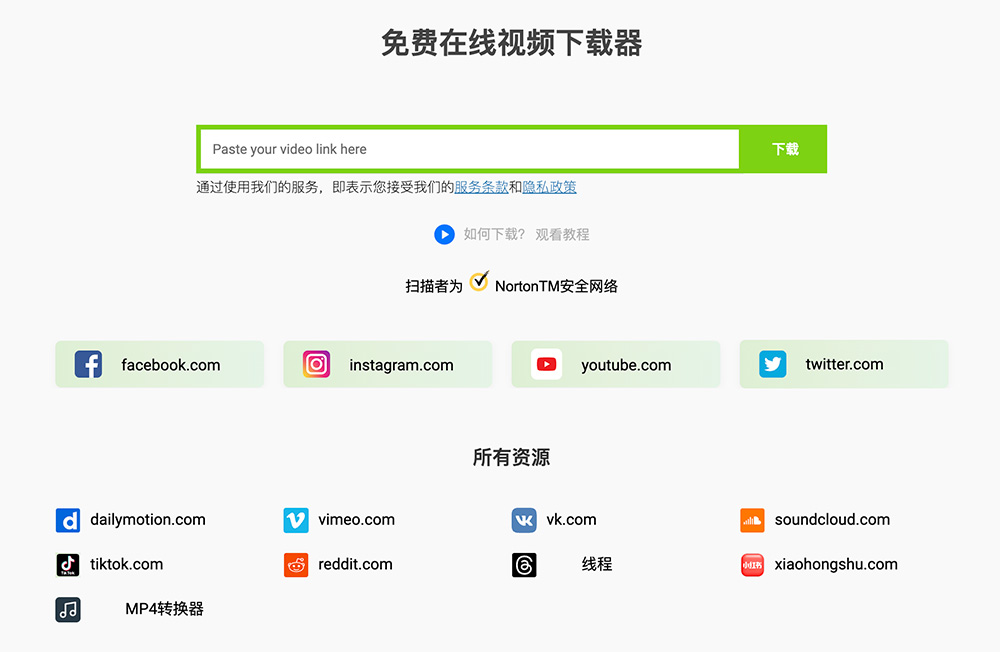The image size is (1000, 652).
Task: Click the SoundCloud icon
Action: (x=753, y=520)
